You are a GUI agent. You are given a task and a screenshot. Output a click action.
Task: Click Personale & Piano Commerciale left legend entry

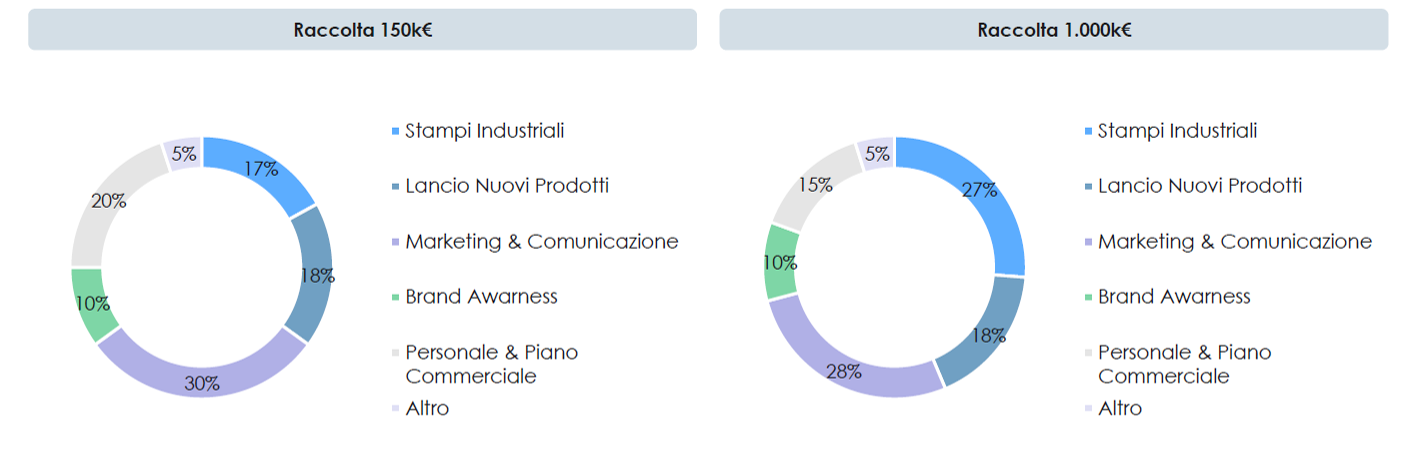tap(485, 364)
